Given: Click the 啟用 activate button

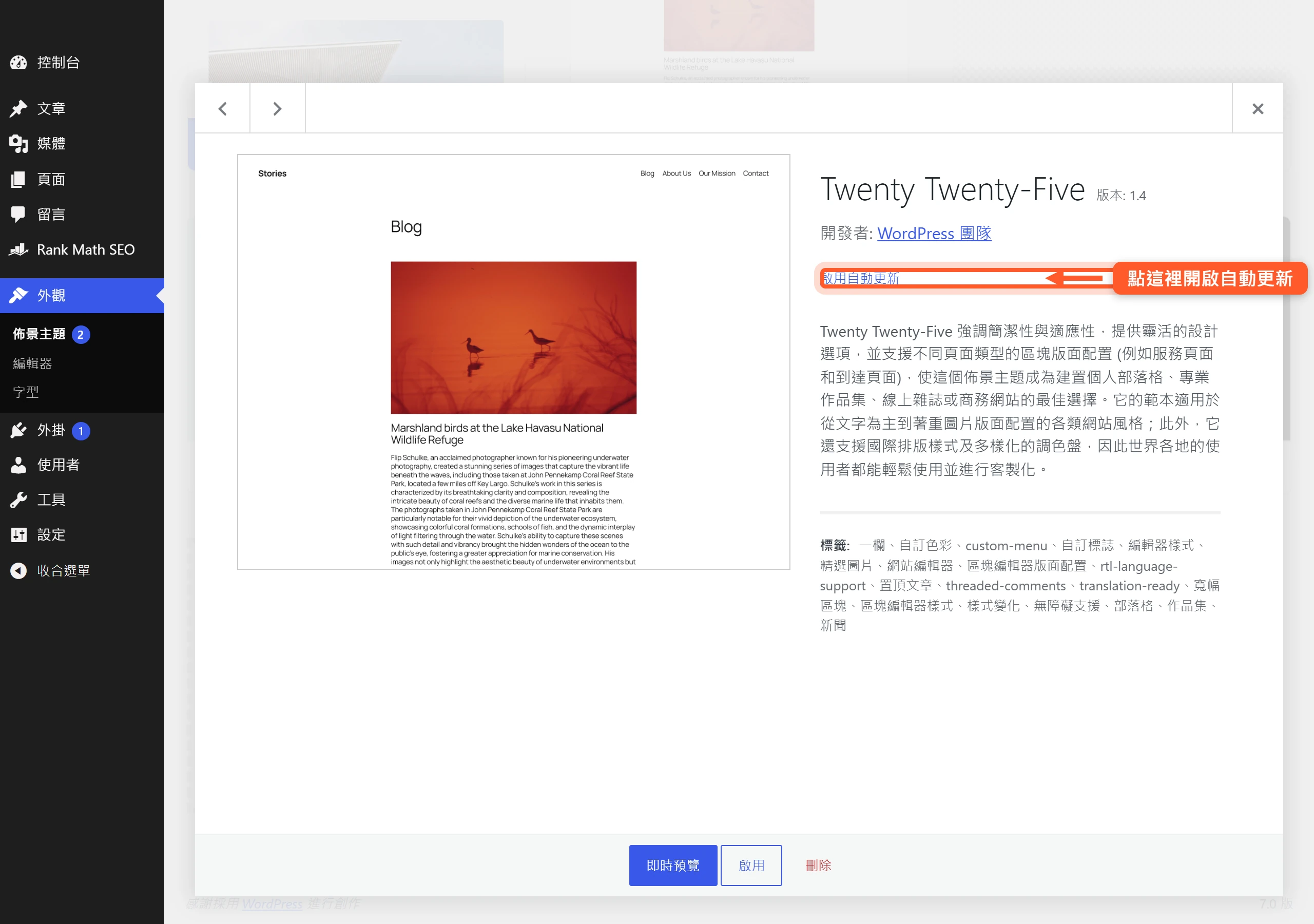Looking at the screenshot, I should click(751, 865).
